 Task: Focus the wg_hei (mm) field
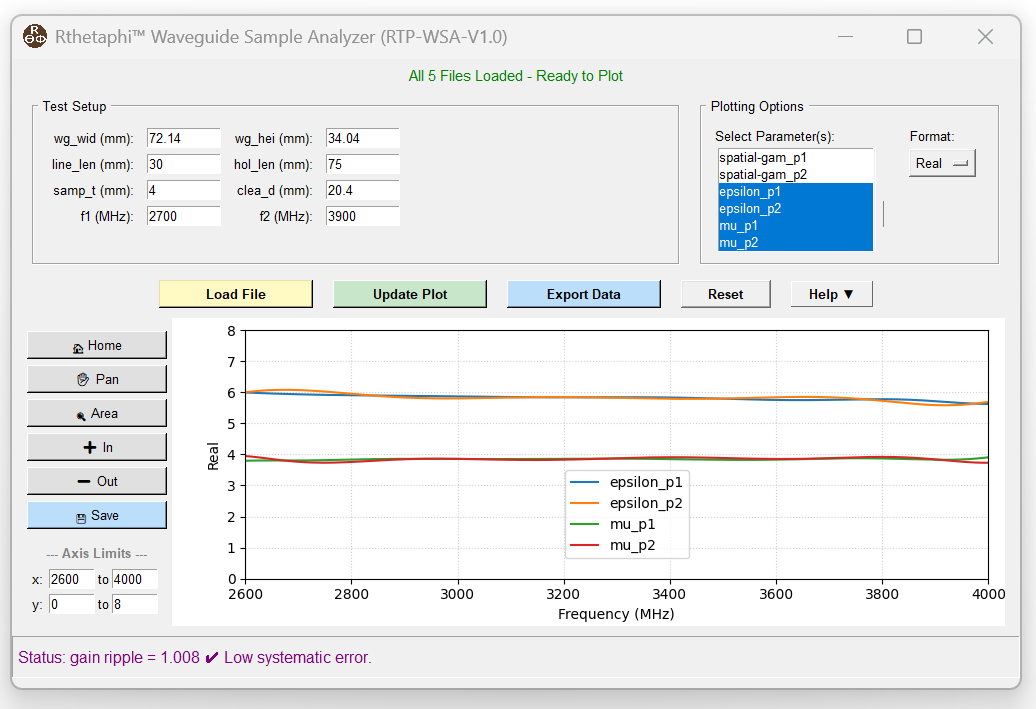click(x=363, y=139)
